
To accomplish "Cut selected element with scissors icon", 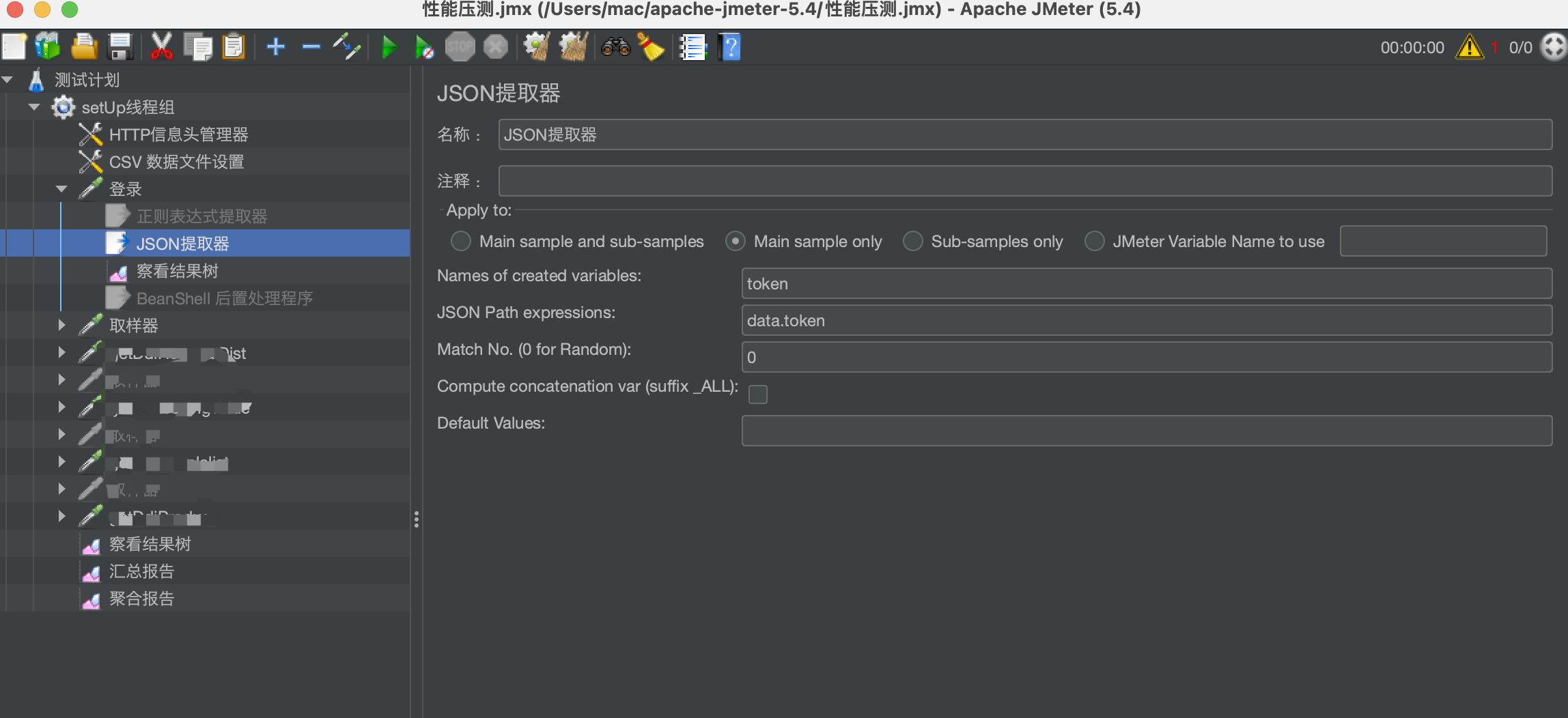I will pyautogui.click(x=161, y=47).
